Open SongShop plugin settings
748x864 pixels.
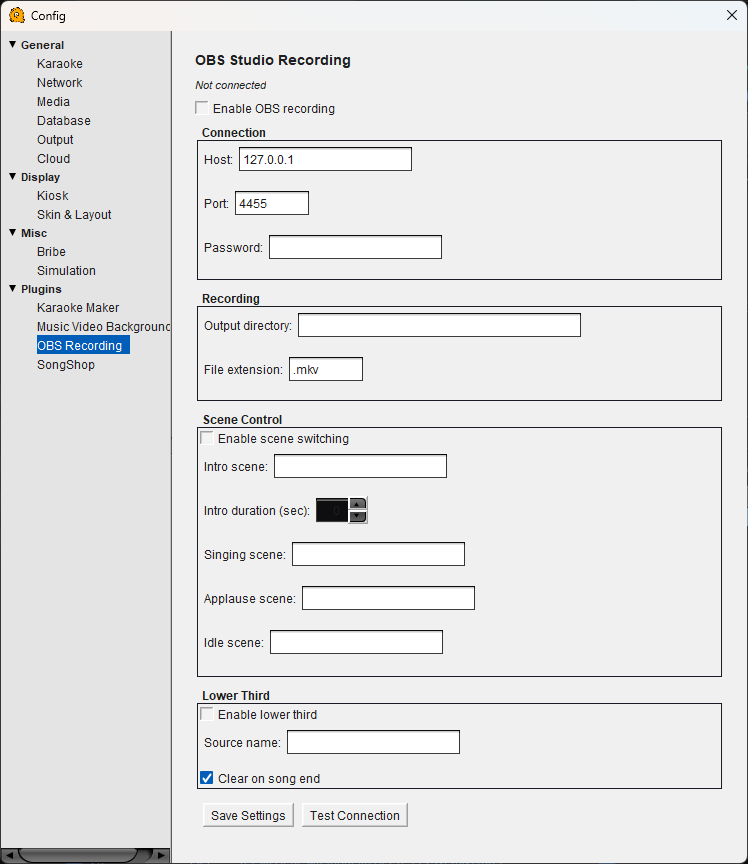[66, 365]
